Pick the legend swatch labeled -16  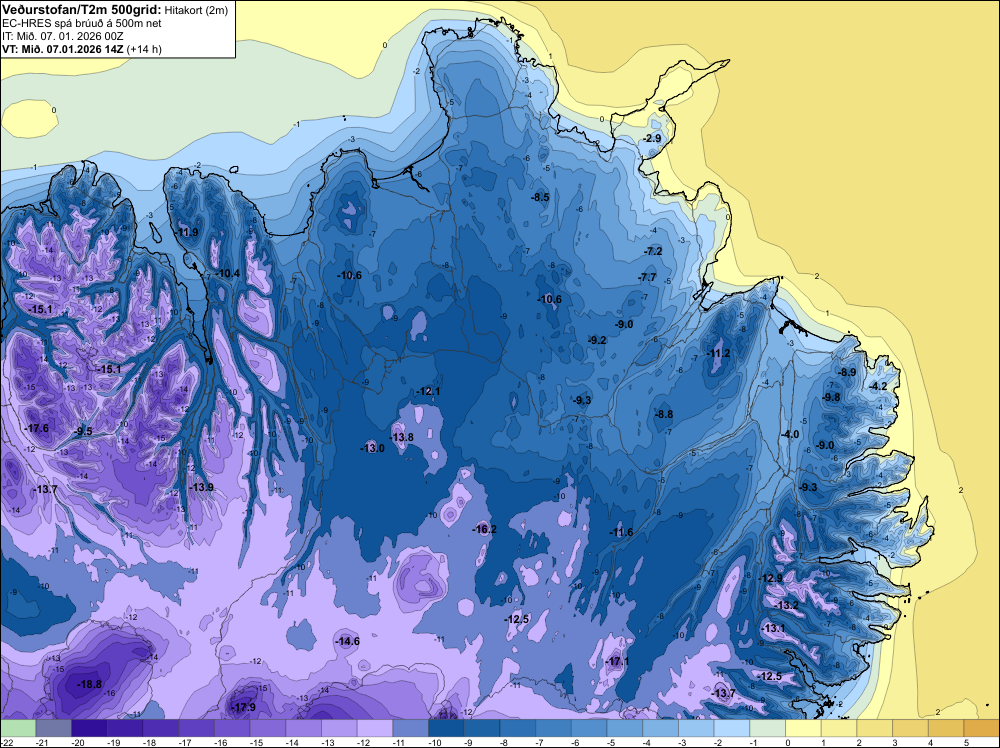[x=232, y=728]
